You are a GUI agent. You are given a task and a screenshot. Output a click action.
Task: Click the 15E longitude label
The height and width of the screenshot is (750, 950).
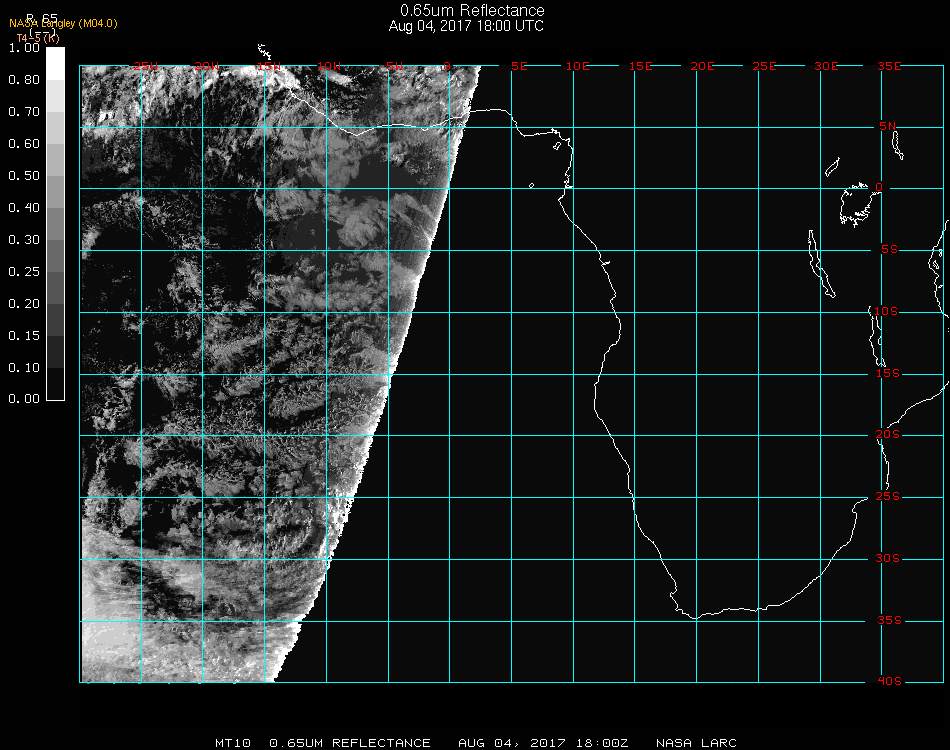640,66
